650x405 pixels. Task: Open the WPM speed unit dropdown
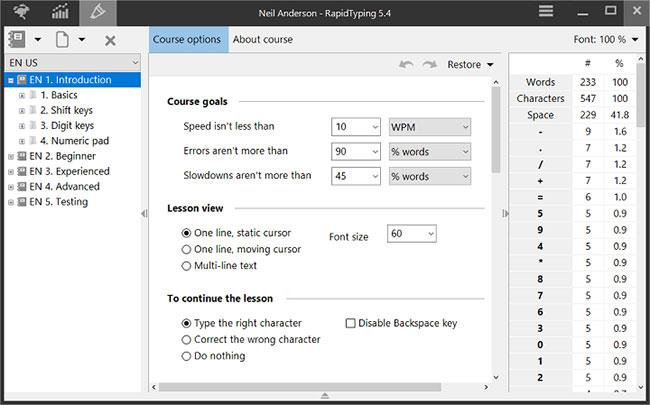click(x=430, y=127)
